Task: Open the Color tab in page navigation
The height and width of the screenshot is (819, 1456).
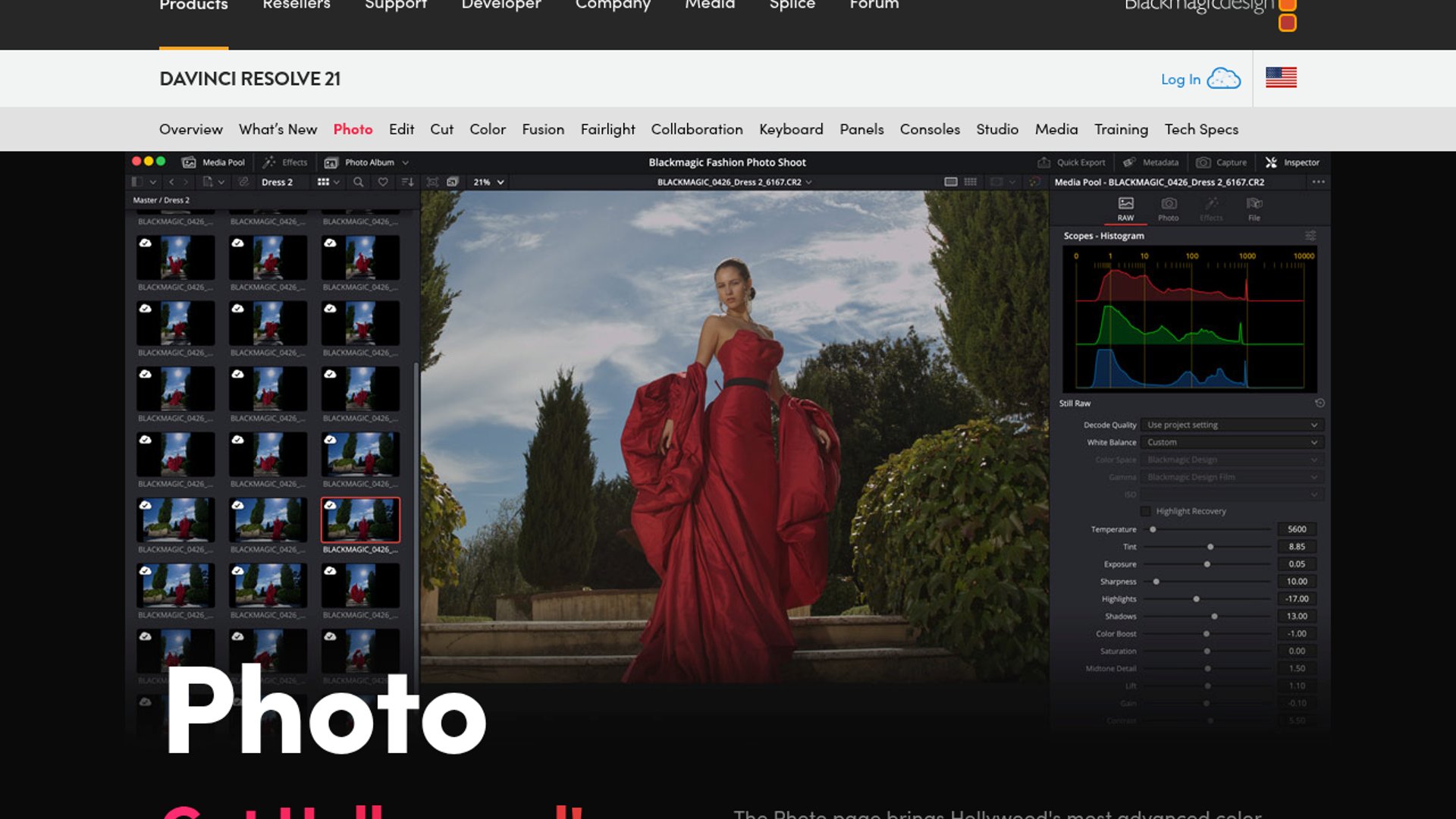Action: point(487,130)
